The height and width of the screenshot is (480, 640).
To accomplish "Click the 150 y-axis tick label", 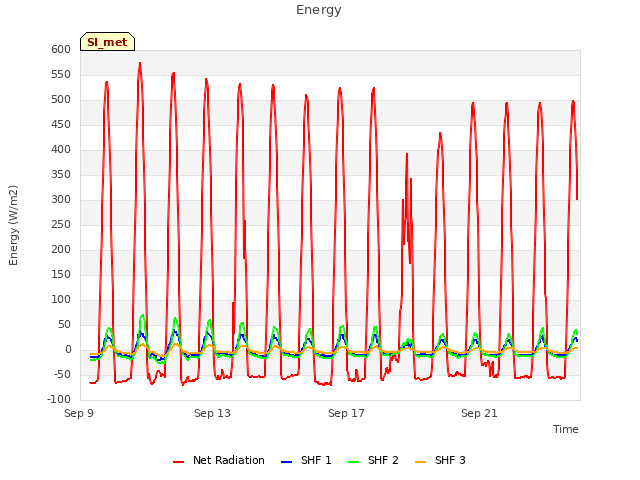I will pos(61,275).
